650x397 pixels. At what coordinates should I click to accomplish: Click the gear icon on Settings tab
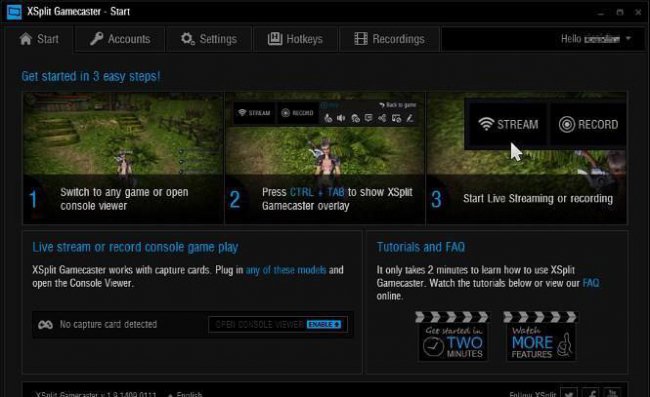click(187, 39)
